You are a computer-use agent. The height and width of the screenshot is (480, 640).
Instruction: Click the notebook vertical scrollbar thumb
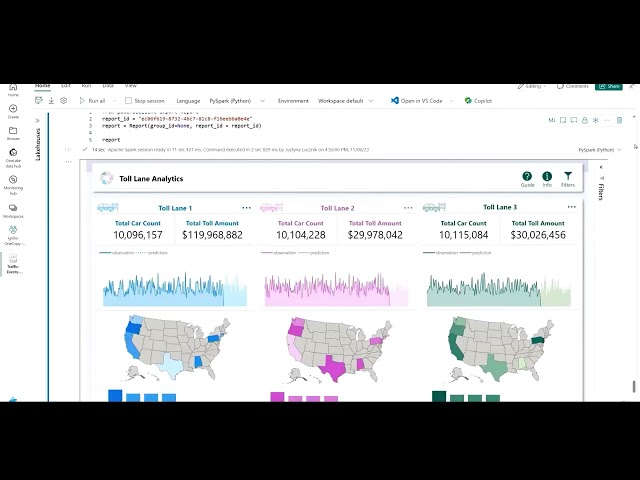point(634,387)
